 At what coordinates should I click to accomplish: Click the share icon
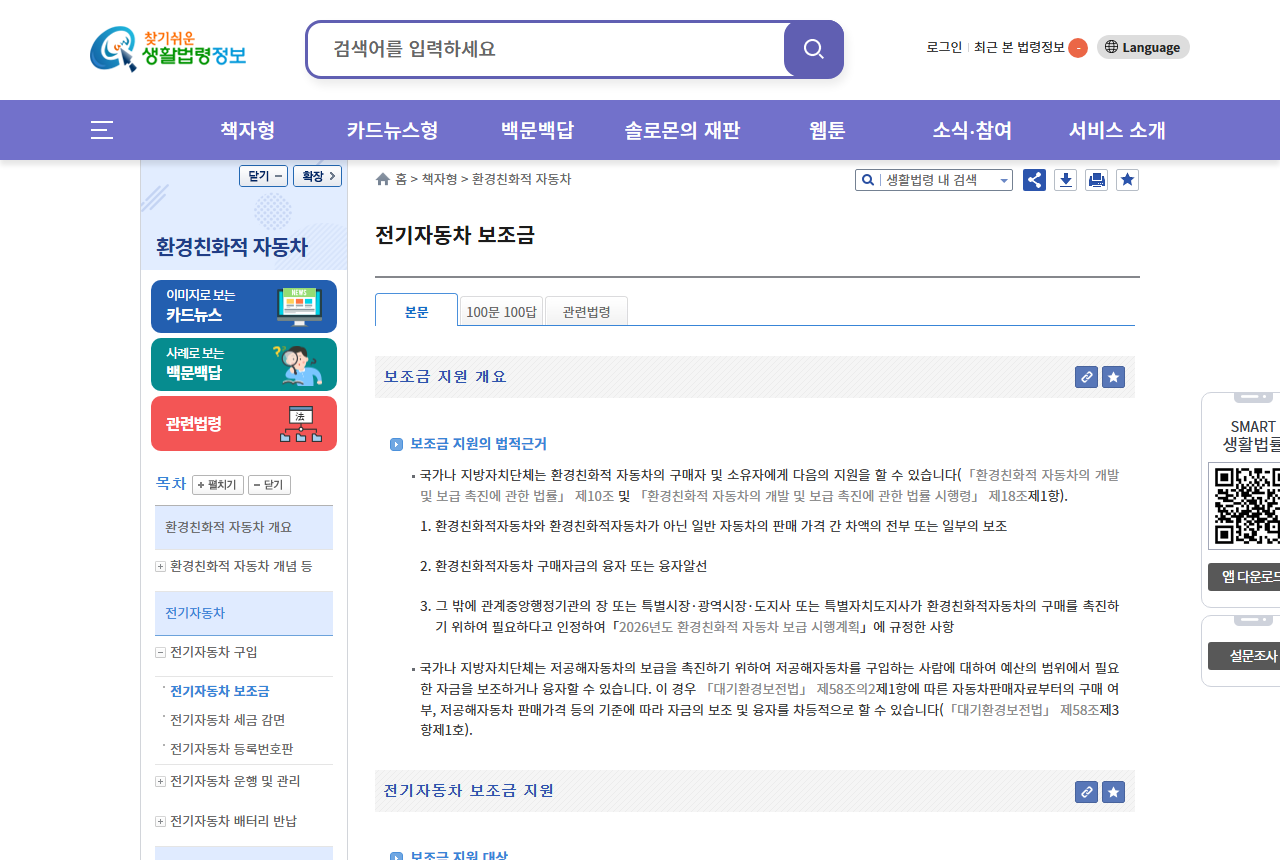point(1035,180)
